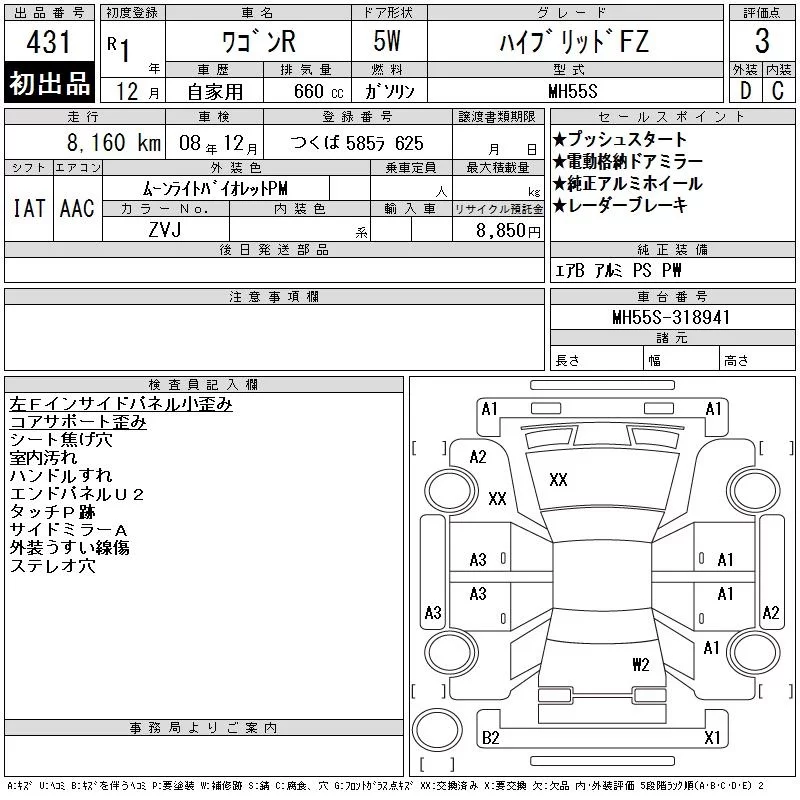The height and width of the screenshot is (800, 800).
Task: Click the exterior grade D
Action: tap(745, 91)
